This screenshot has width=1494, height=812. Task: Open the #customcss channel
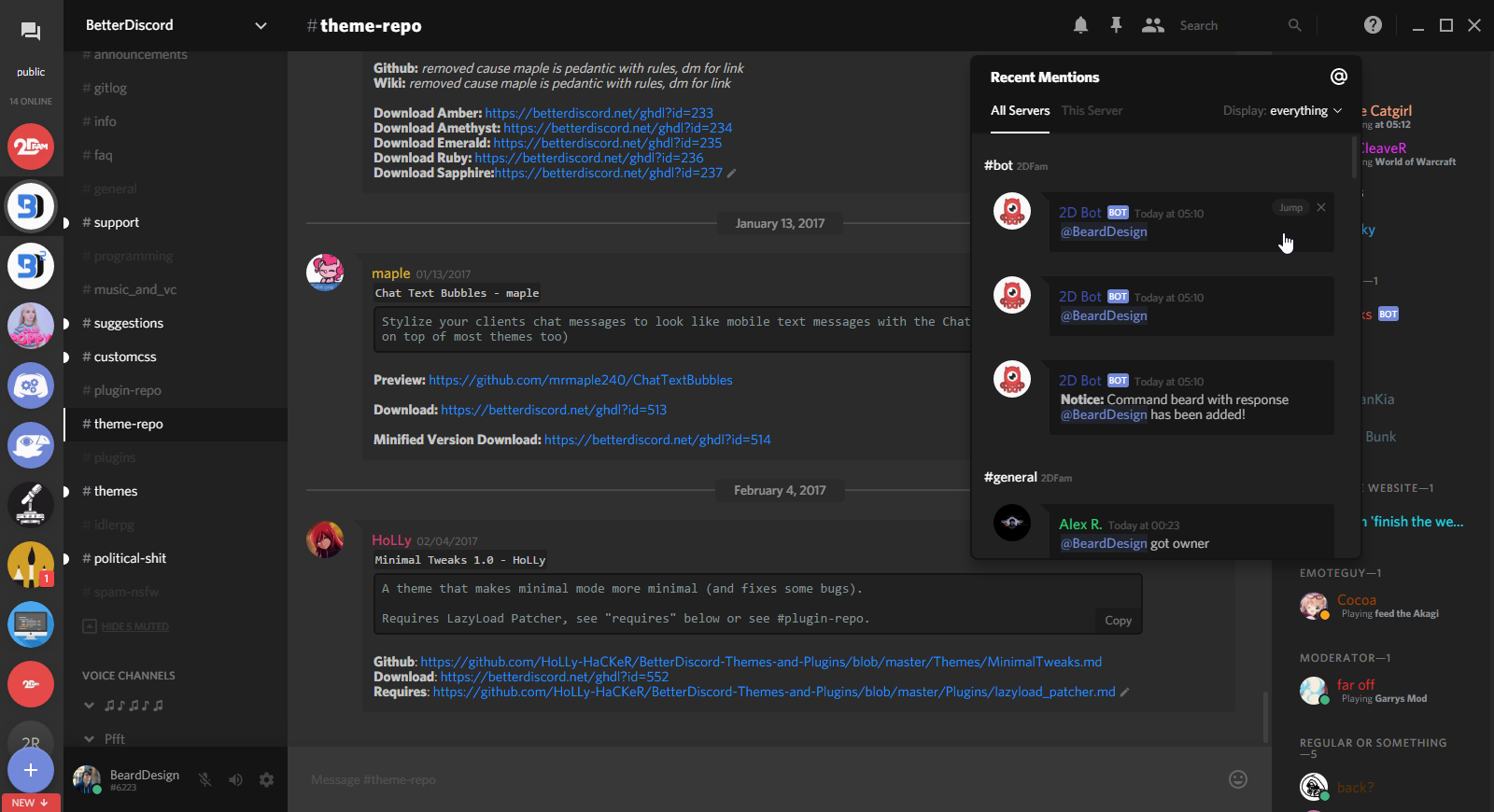176,357
